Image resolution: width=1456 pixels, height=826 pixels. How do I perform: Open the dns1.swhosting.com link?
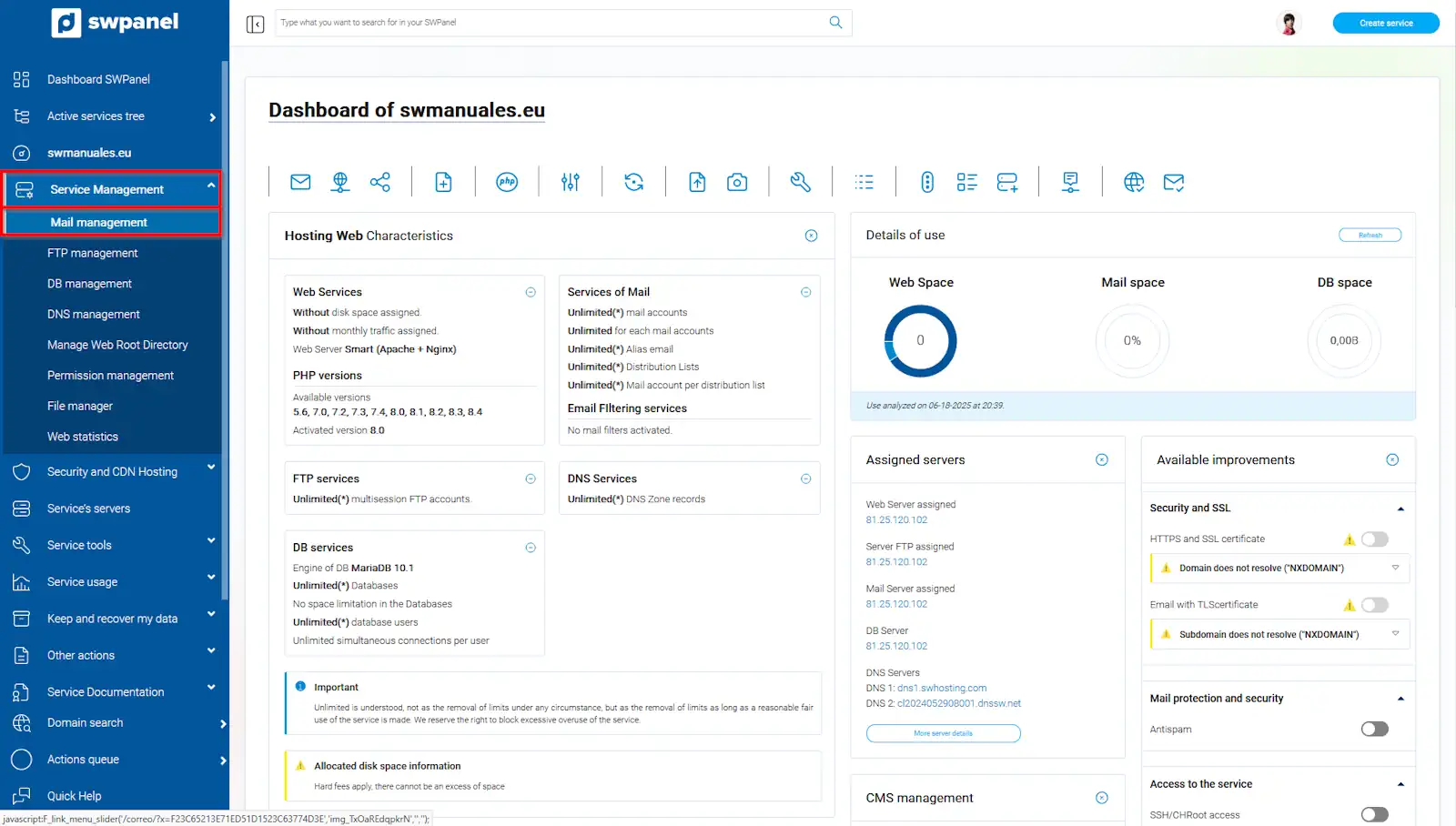point(942,689)
